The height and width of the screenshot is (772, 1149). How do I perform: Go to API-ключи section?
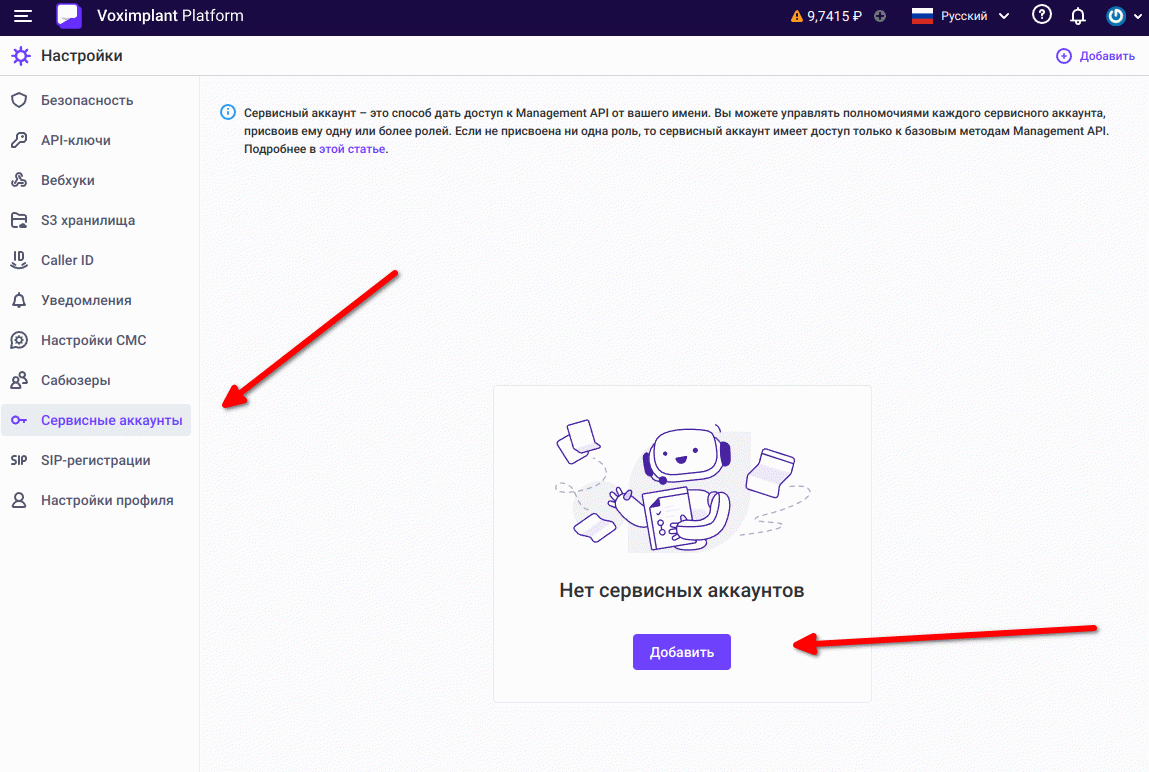coord(75,140)
